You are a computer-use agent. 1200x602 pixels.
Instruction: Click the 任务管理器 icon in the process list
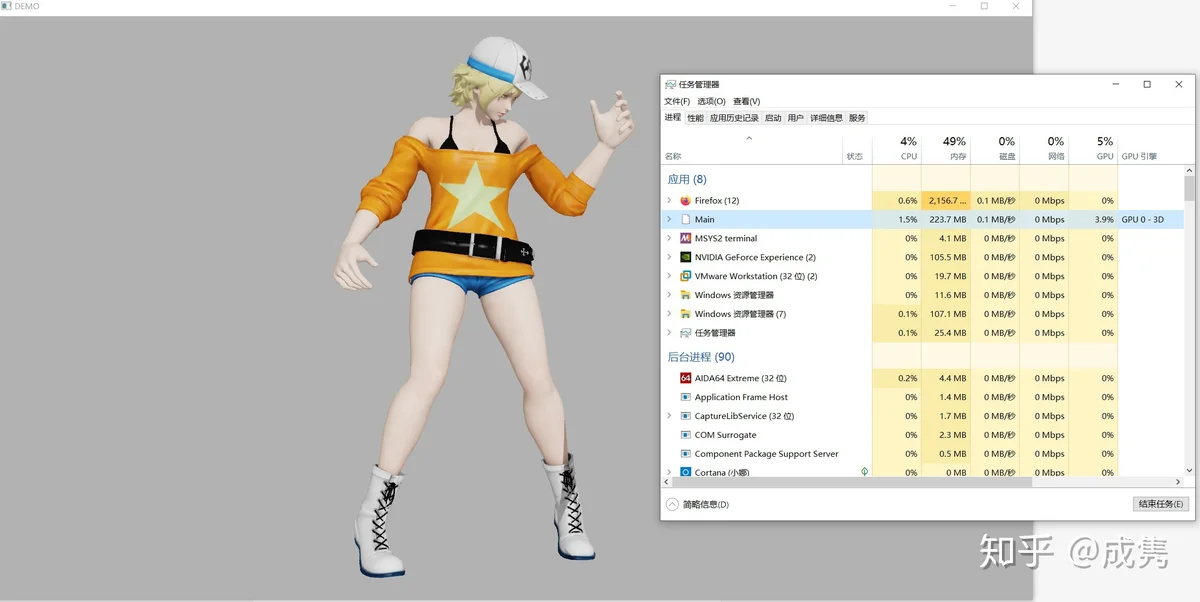pos(685,333)
